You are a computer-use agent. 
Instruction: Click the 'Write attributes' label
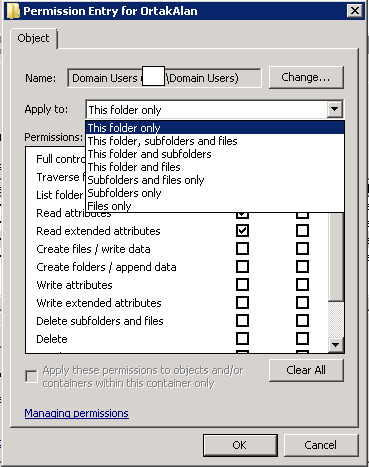point(74,285)
